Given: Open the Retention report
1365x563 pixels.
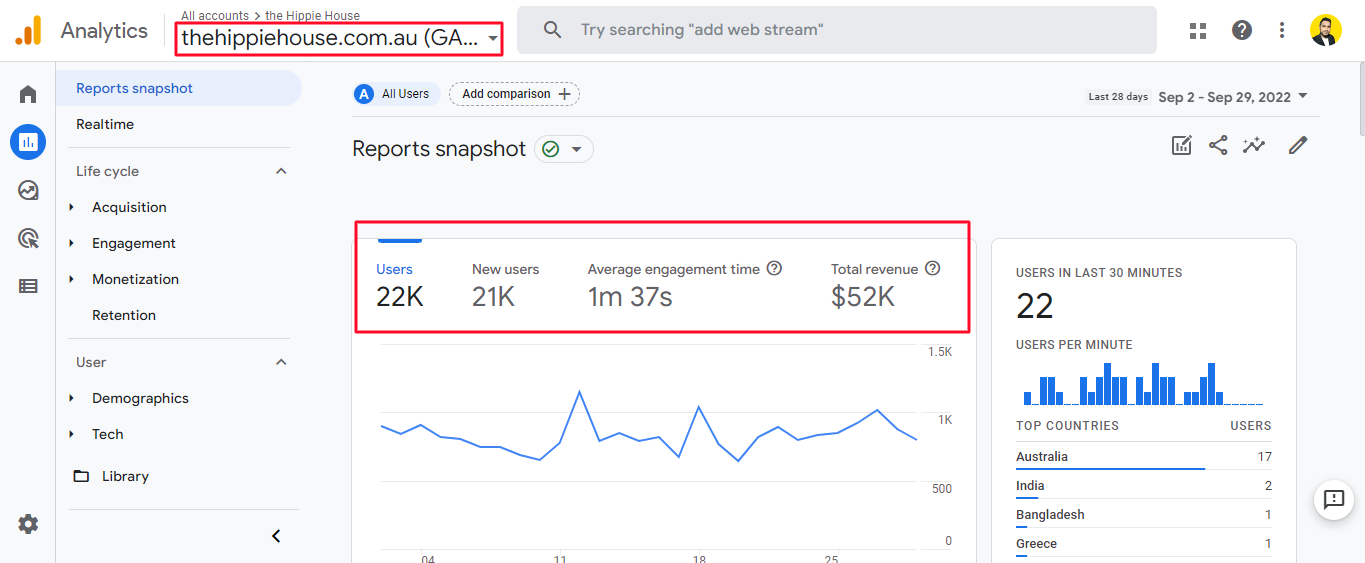Looking at the screenshot, I should (x=124, y=315).
